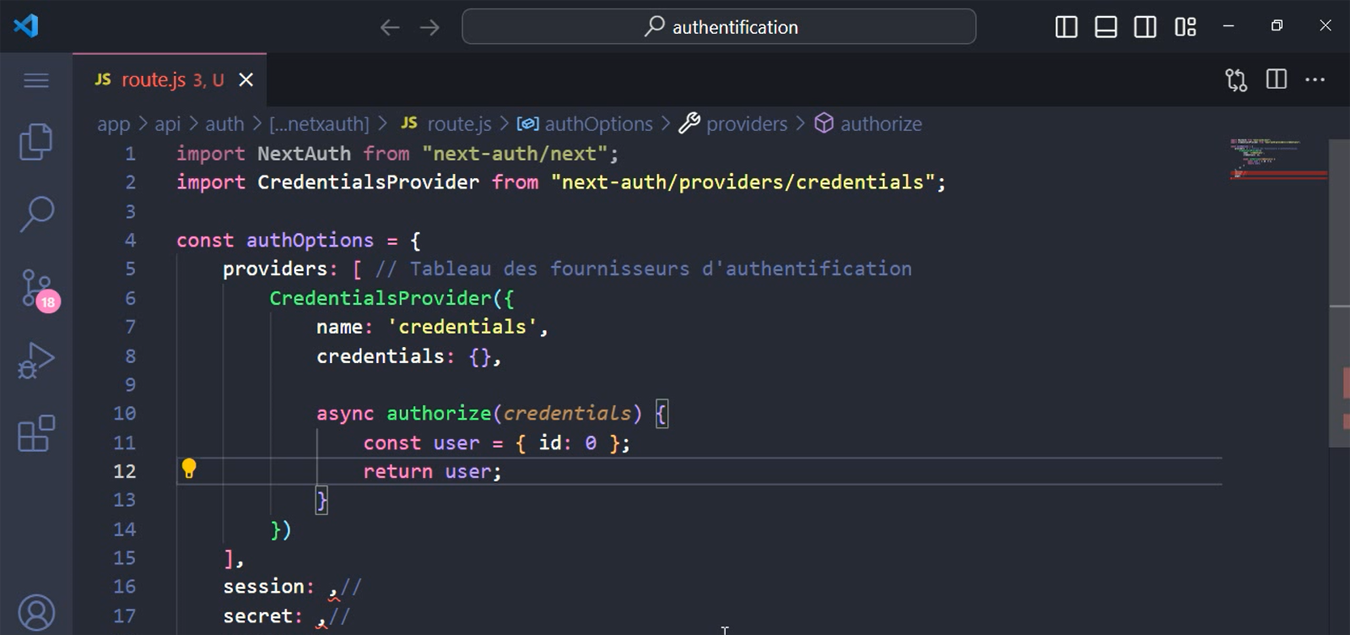The height and width of the screenshot is (635, 1350).
Task: Open the Run and Debug view
Action: [x=36, y=360]
